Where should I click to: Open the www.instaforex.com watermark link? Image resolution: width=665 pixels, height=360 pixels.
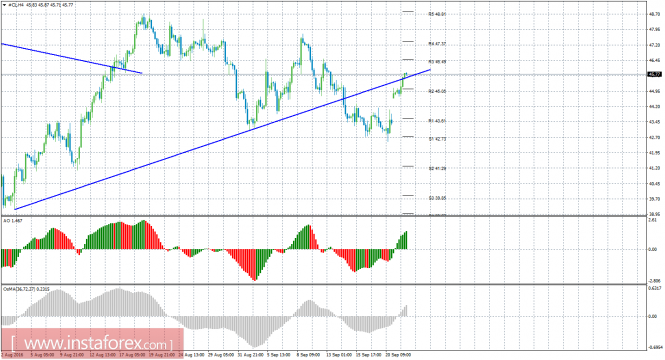point(92,342)
